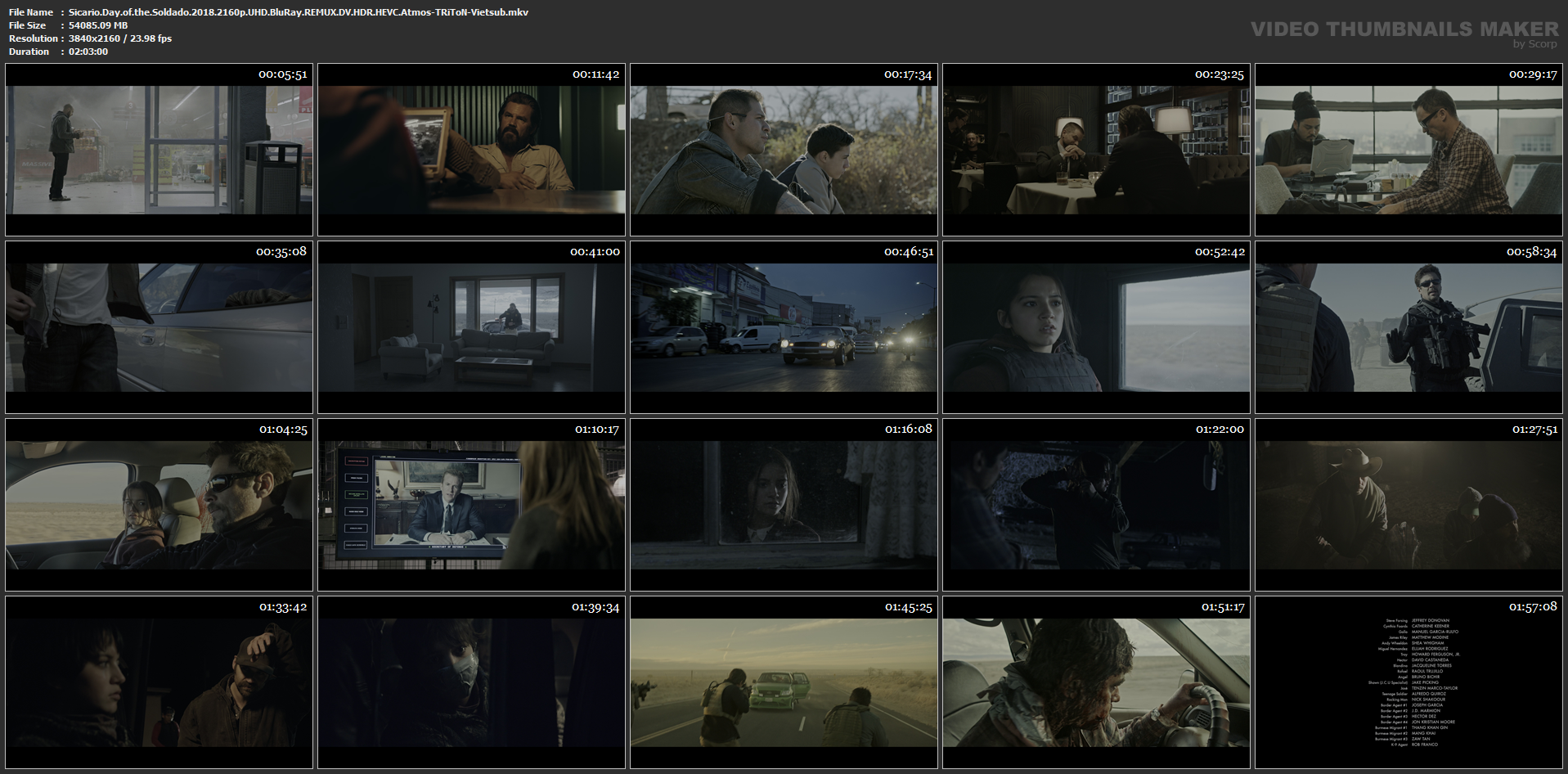Click the File Name label
Viewport: 1568px width, 774px height.
[31, 12]
